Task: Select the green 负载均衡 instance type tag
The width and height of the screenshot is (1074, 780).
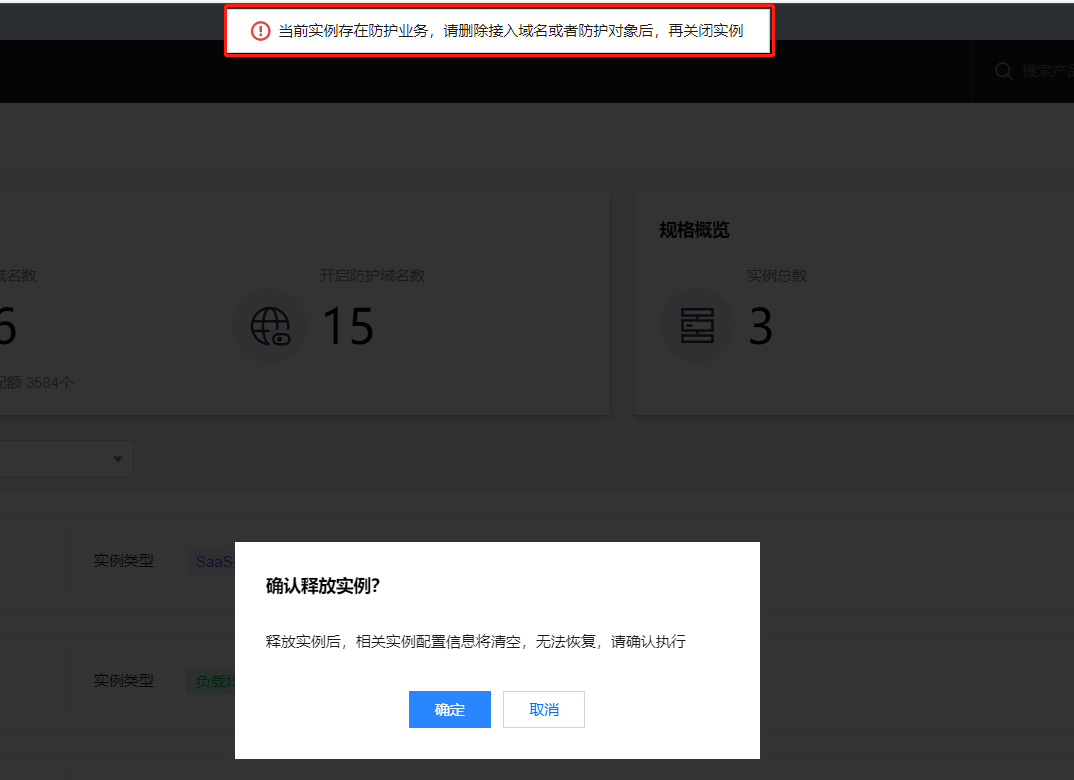Action: point(213,681)
